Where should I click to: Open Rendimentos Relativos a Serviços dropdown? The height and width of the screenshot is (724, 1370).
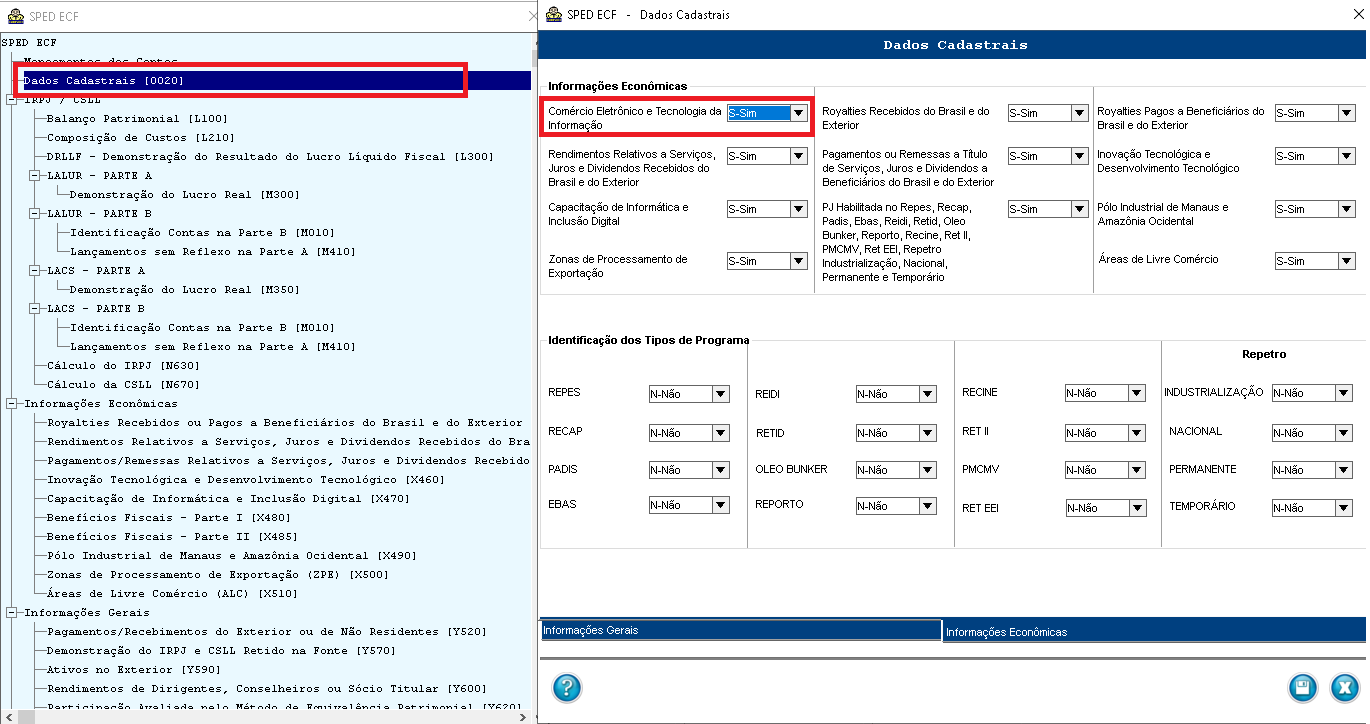(x=798, y=156)
